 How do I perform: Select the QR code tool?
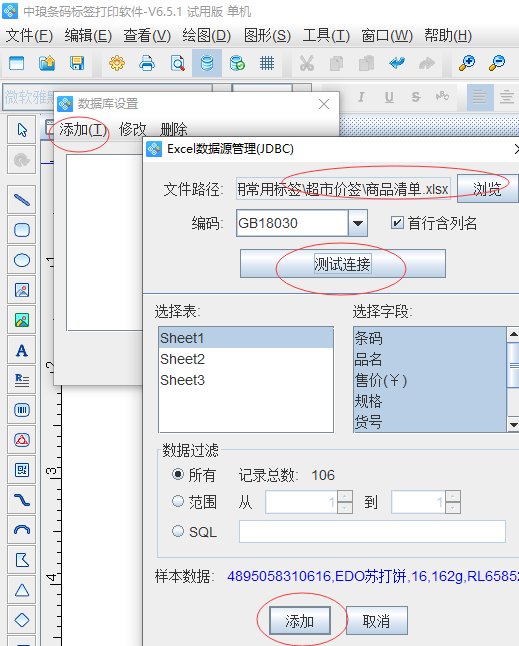click(22, 470)
